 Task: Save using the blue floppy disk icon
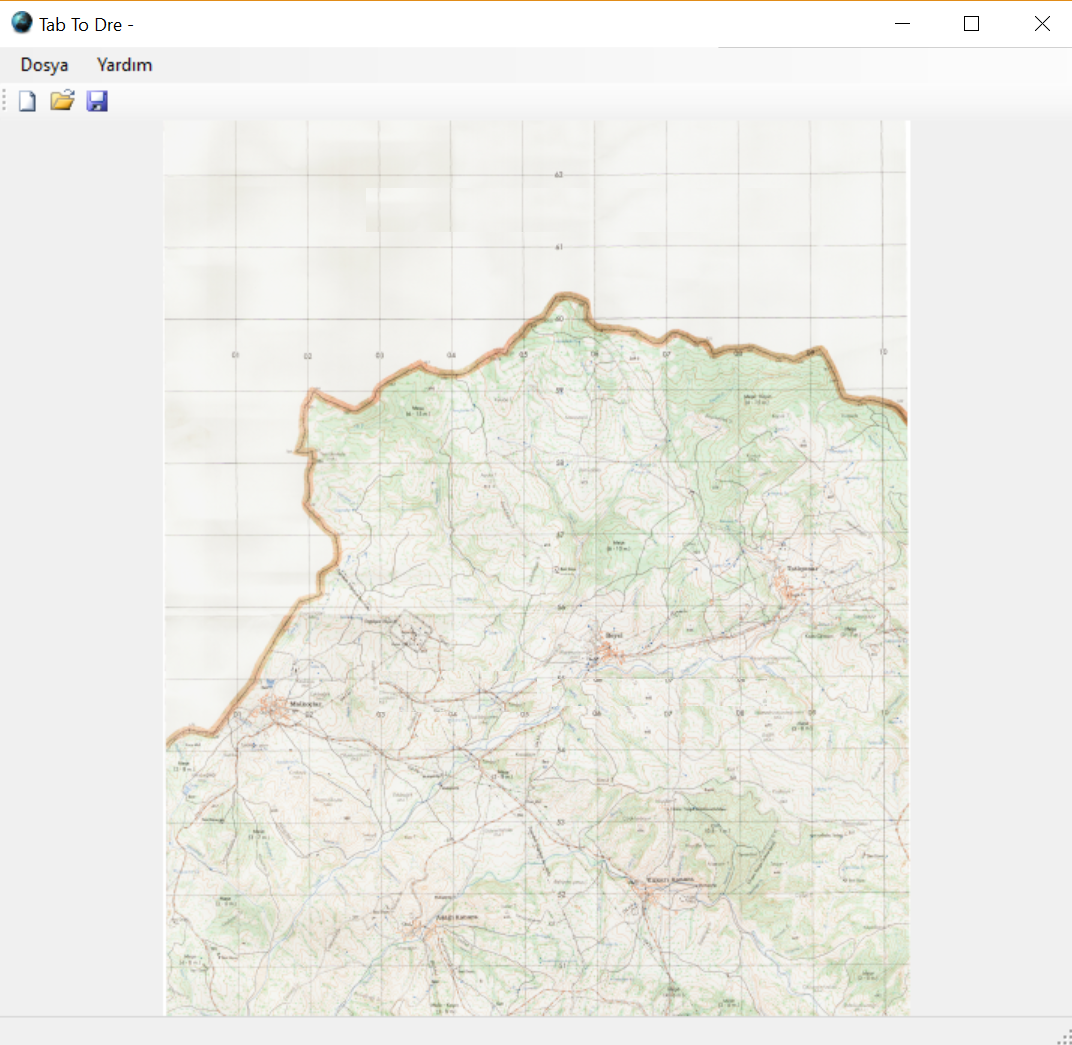coord(97,101)
